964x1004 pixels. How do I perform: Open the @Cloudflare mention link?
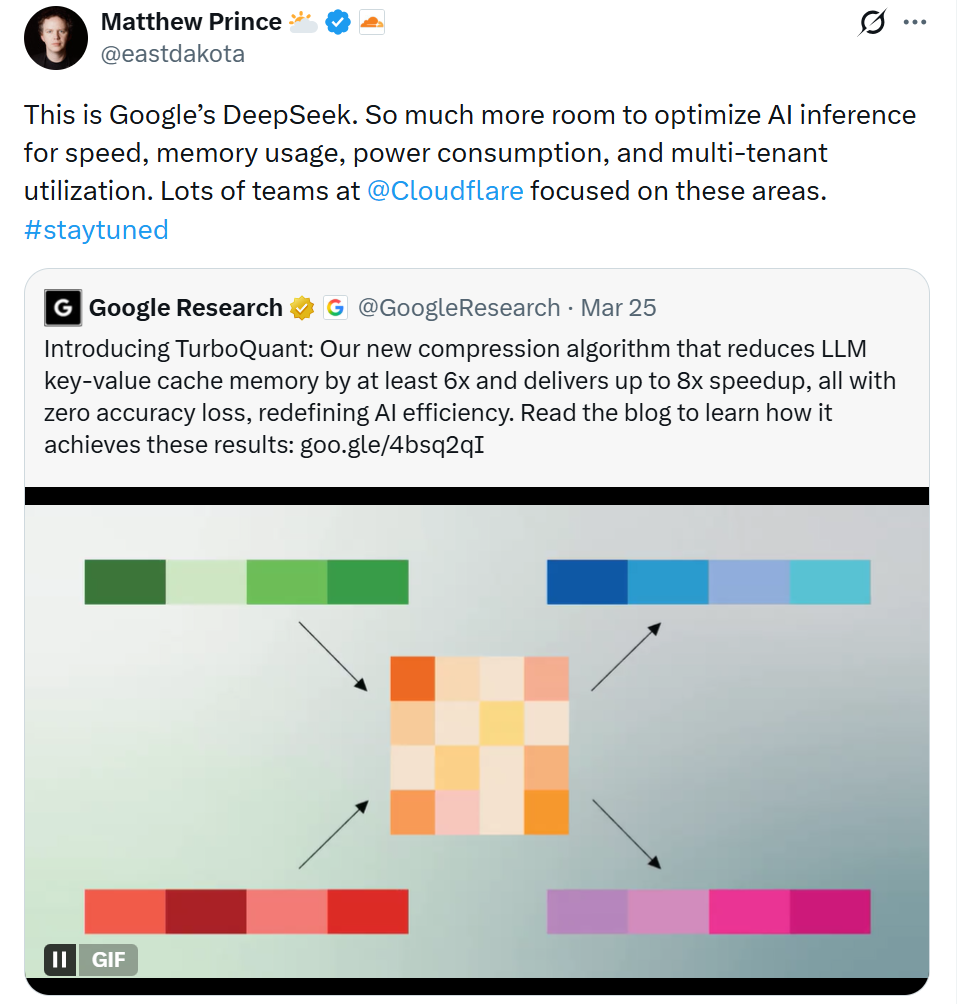click(445, 190)
